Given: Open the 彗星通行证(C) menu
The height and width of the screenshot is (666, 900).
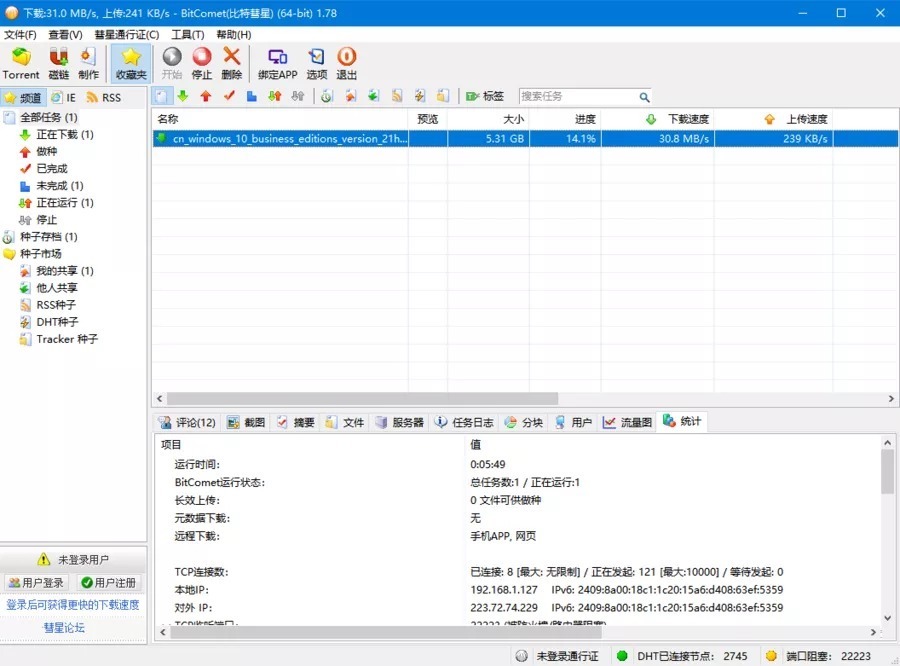Looking at the screenshot, I should point(126,34).
